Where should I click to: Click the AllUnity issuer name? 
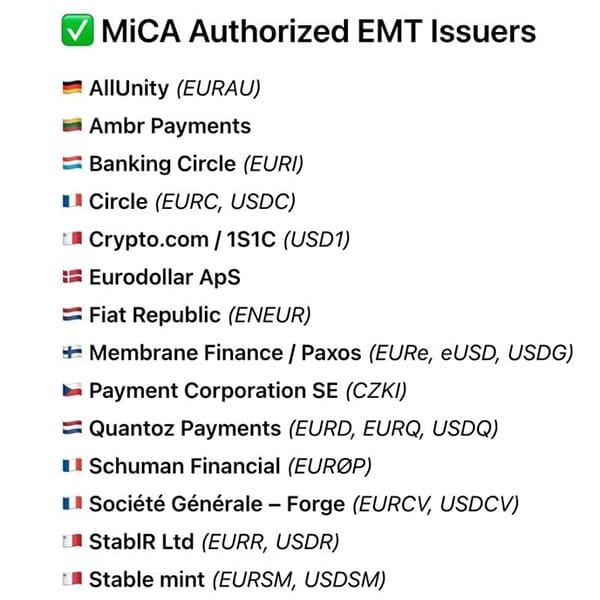(129, 88)
